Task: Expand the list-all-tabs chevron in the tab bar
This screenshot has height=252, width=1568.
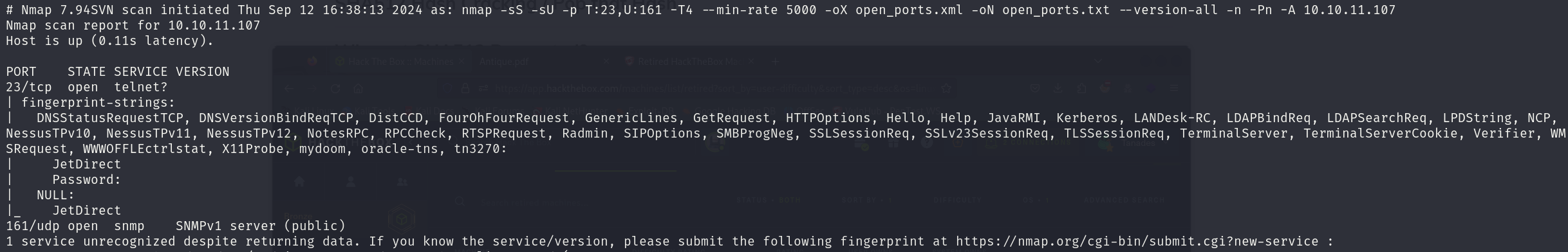Action: coord(1097,61)
